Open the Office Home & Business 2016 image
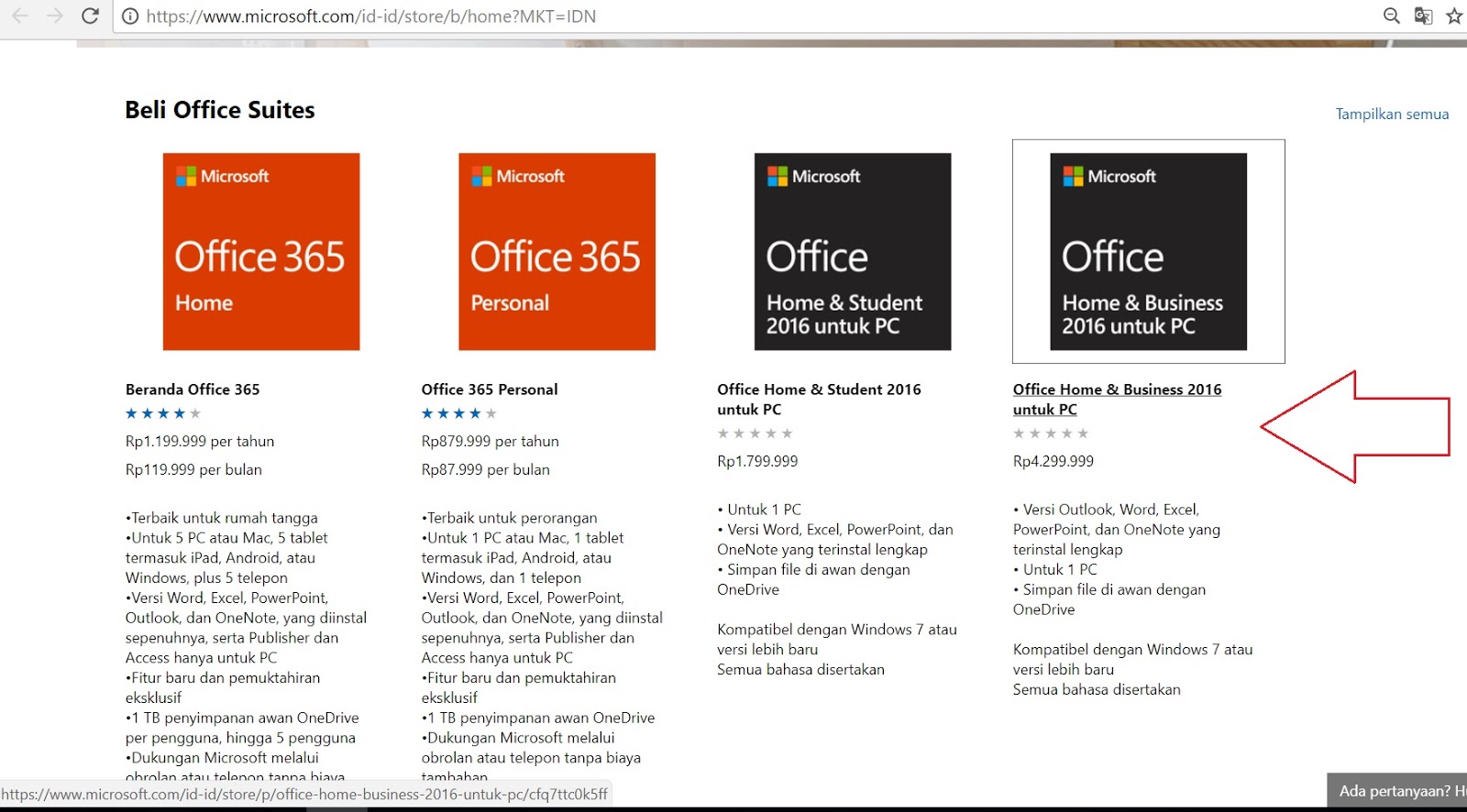The height and width of the screenshot is (812, 1467). point(1148,251)
